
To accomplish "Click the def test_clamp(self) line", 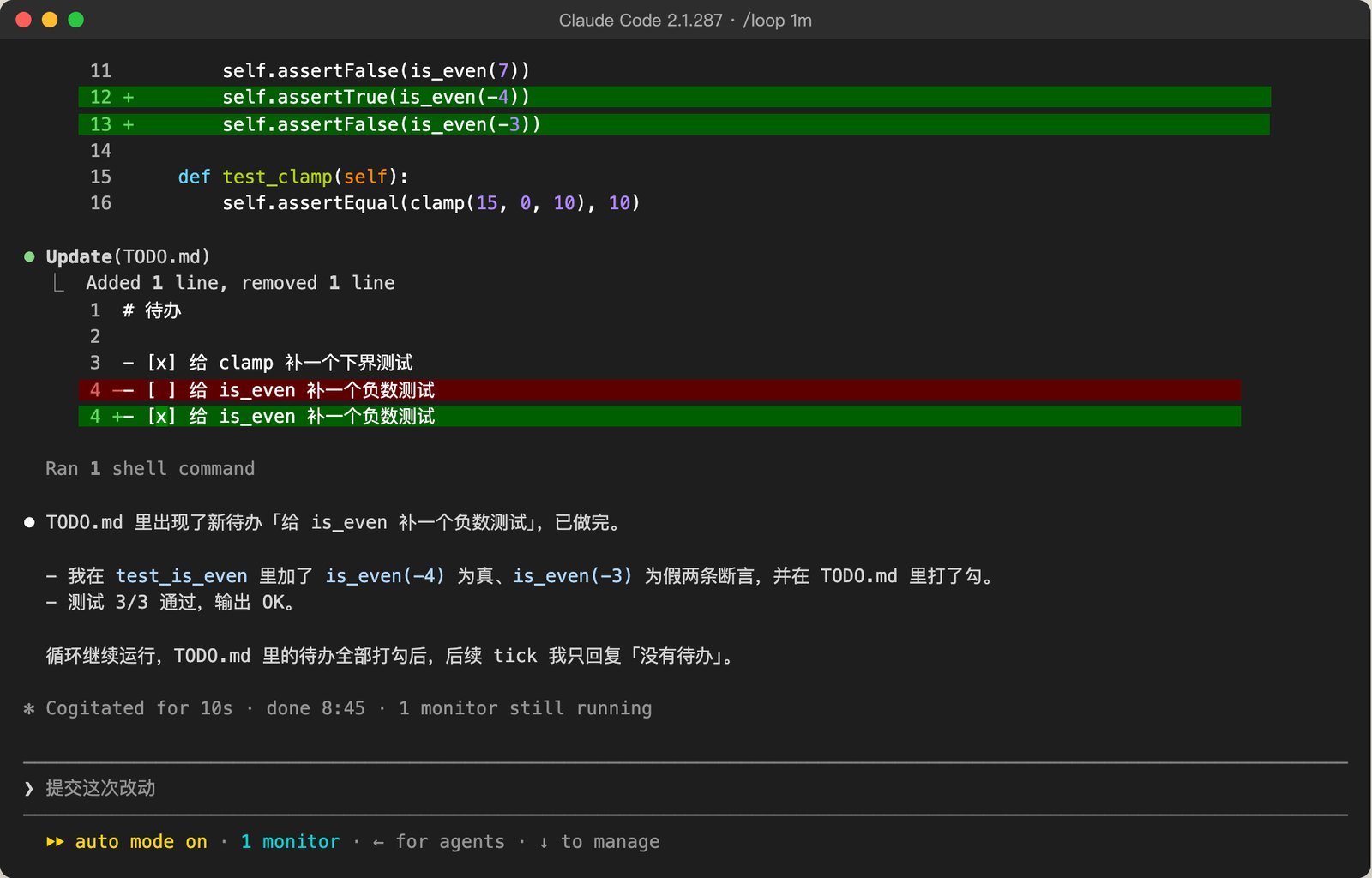I will [x=293, y=177].
